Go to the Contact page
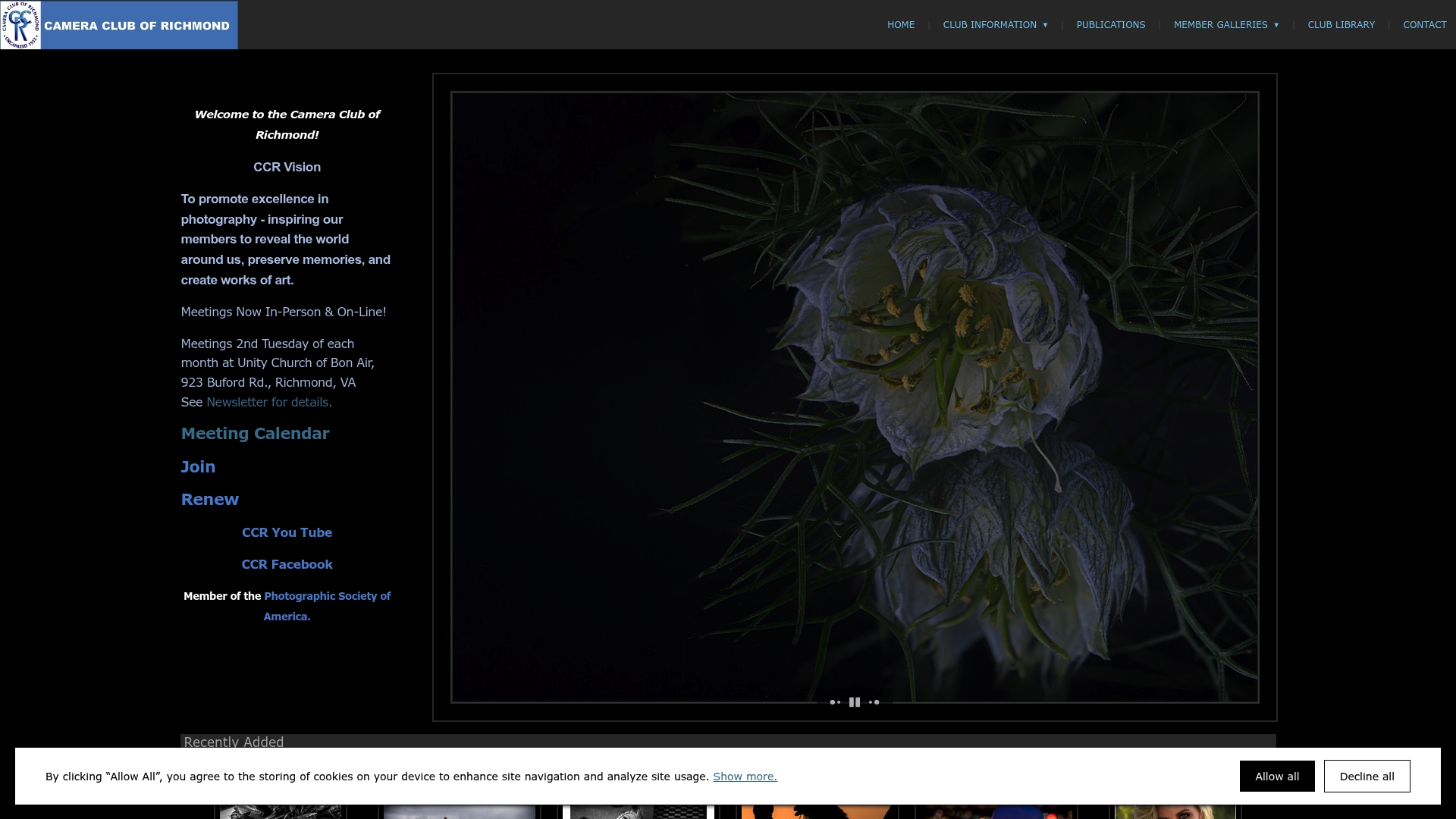Viewport: 1456px width, 819px height. [x=1425, y=25]
